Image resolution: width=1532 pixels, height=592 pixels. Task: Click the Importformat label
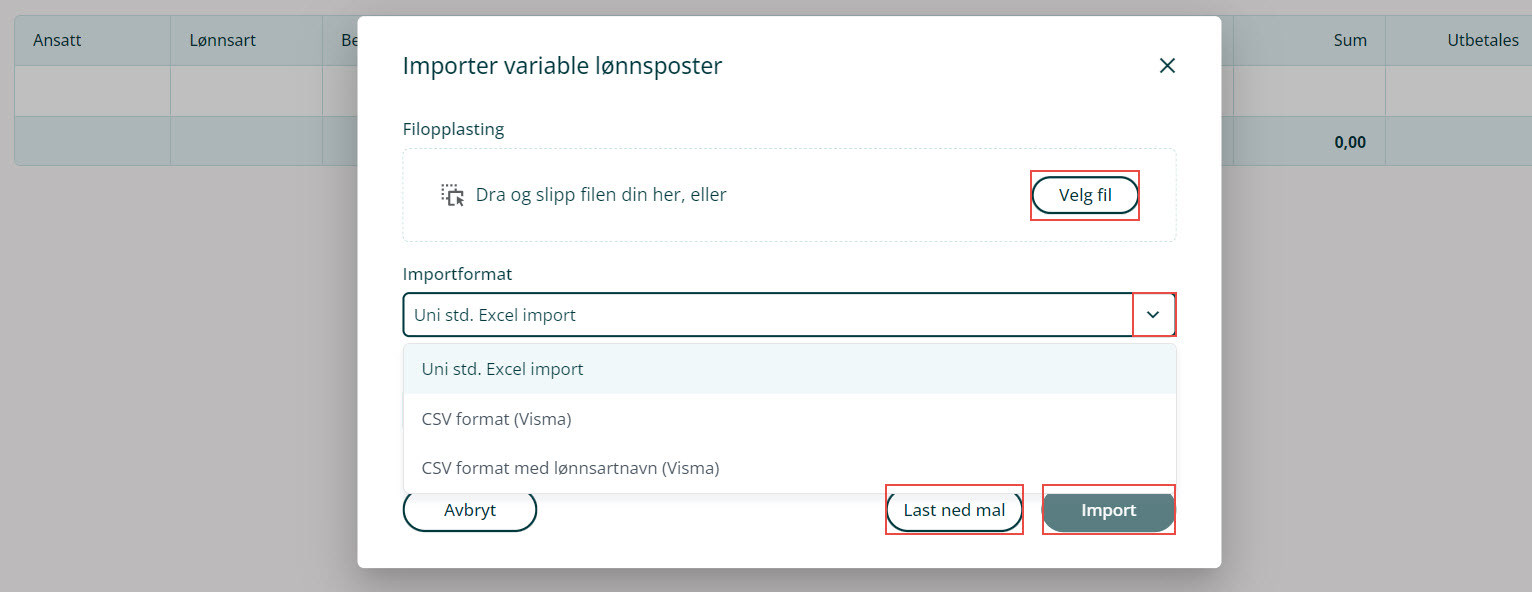pyautogui.click(x=457, y=274)
